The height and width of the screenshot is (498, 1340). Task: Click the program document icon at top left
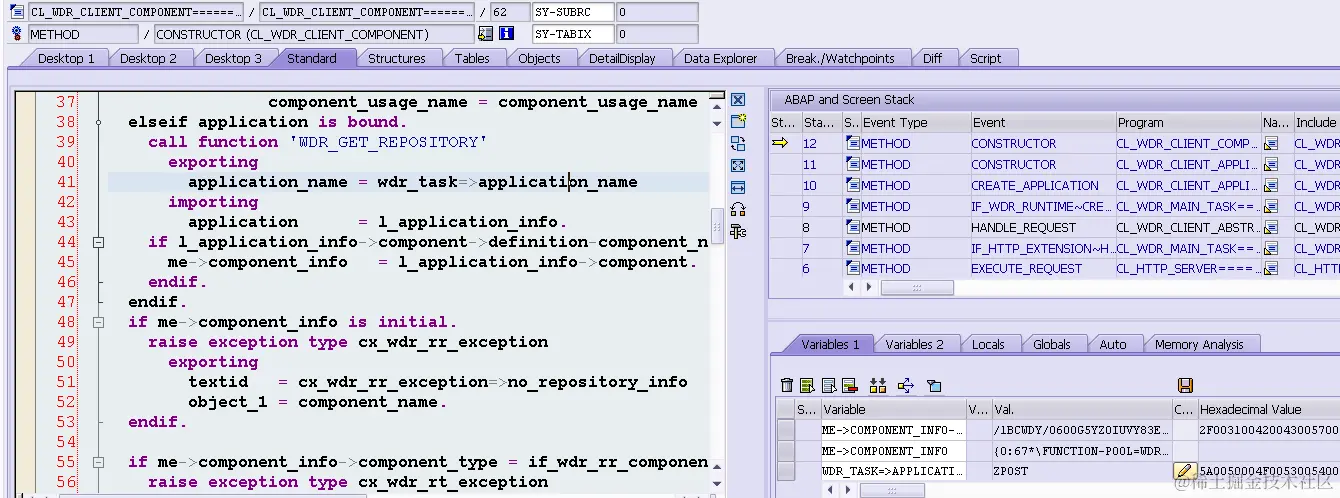click(x=17, y=12)
